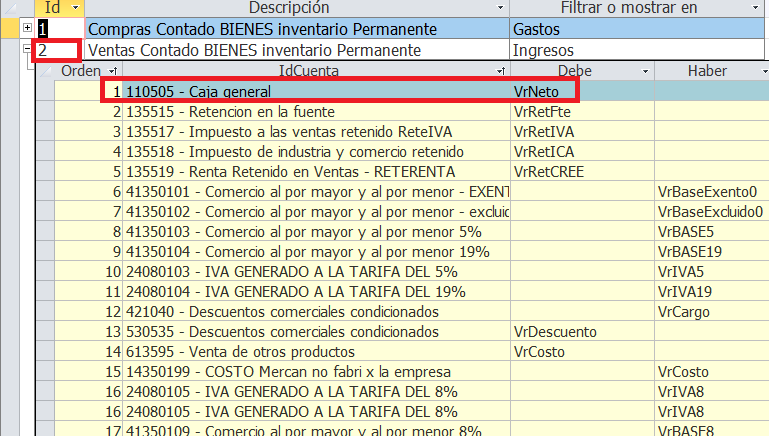The image size is (769, 436).
Task: Collapse record 2 with the minus icon
Action: pyautogui.click(x=27, y=49)
